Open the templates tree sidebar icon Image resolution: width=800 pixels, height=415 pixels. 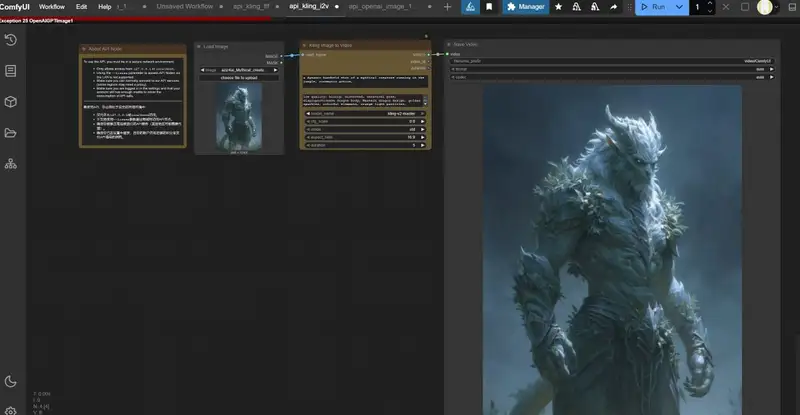tap(11, 164)
